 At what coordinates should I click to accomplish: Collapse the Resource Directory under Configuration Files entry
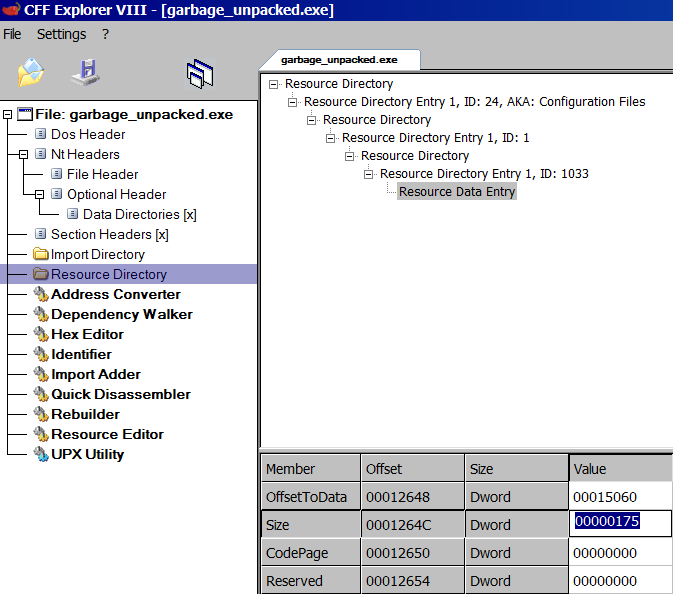(x=311, y=120)
